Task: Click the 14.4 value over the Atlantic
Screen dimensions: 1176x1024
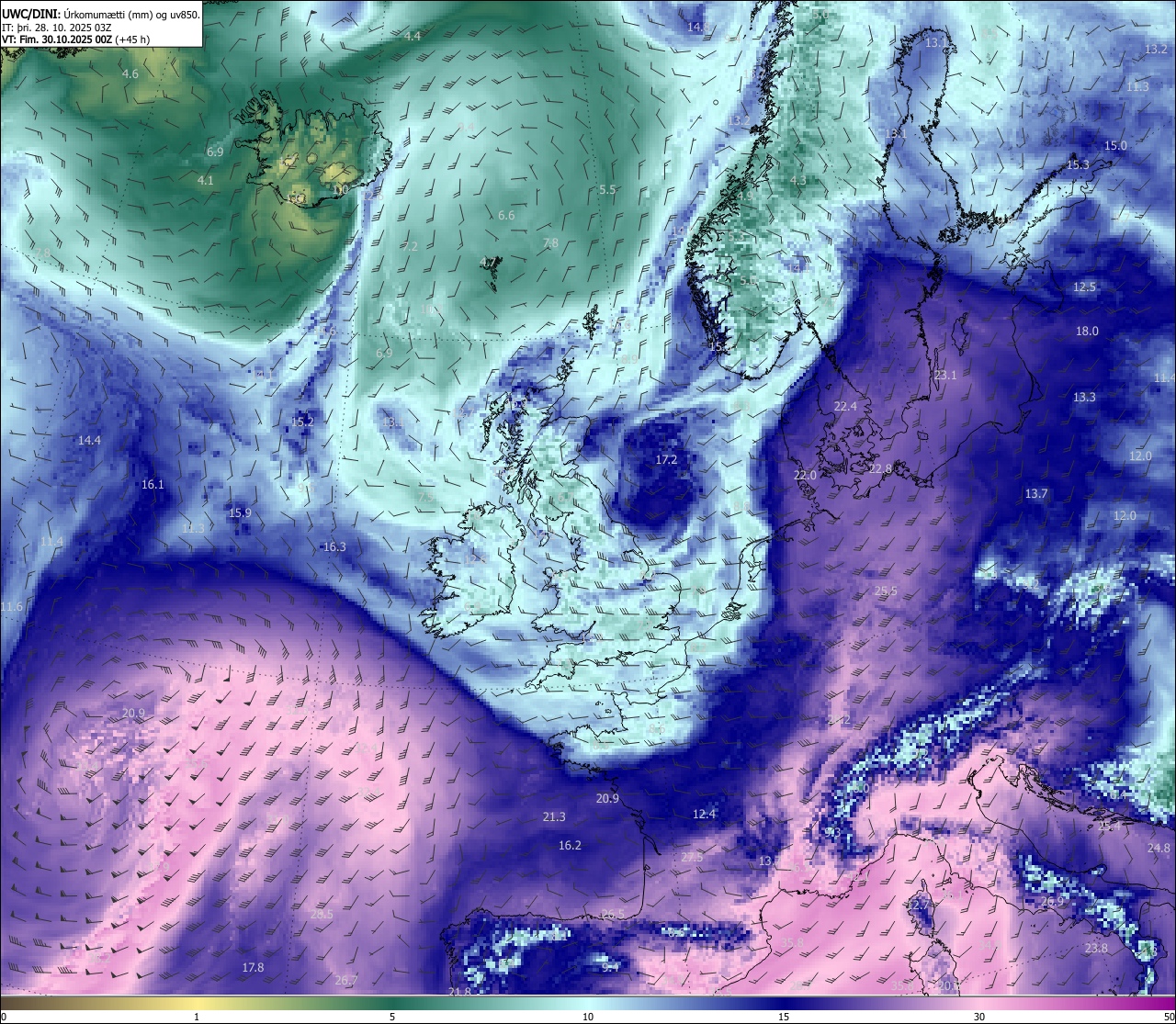Action: (89, 440)
